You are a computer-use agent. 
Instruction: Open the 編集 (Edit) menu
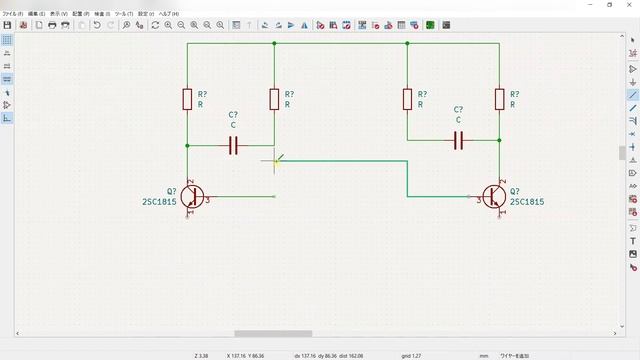(x=36, y=14)
